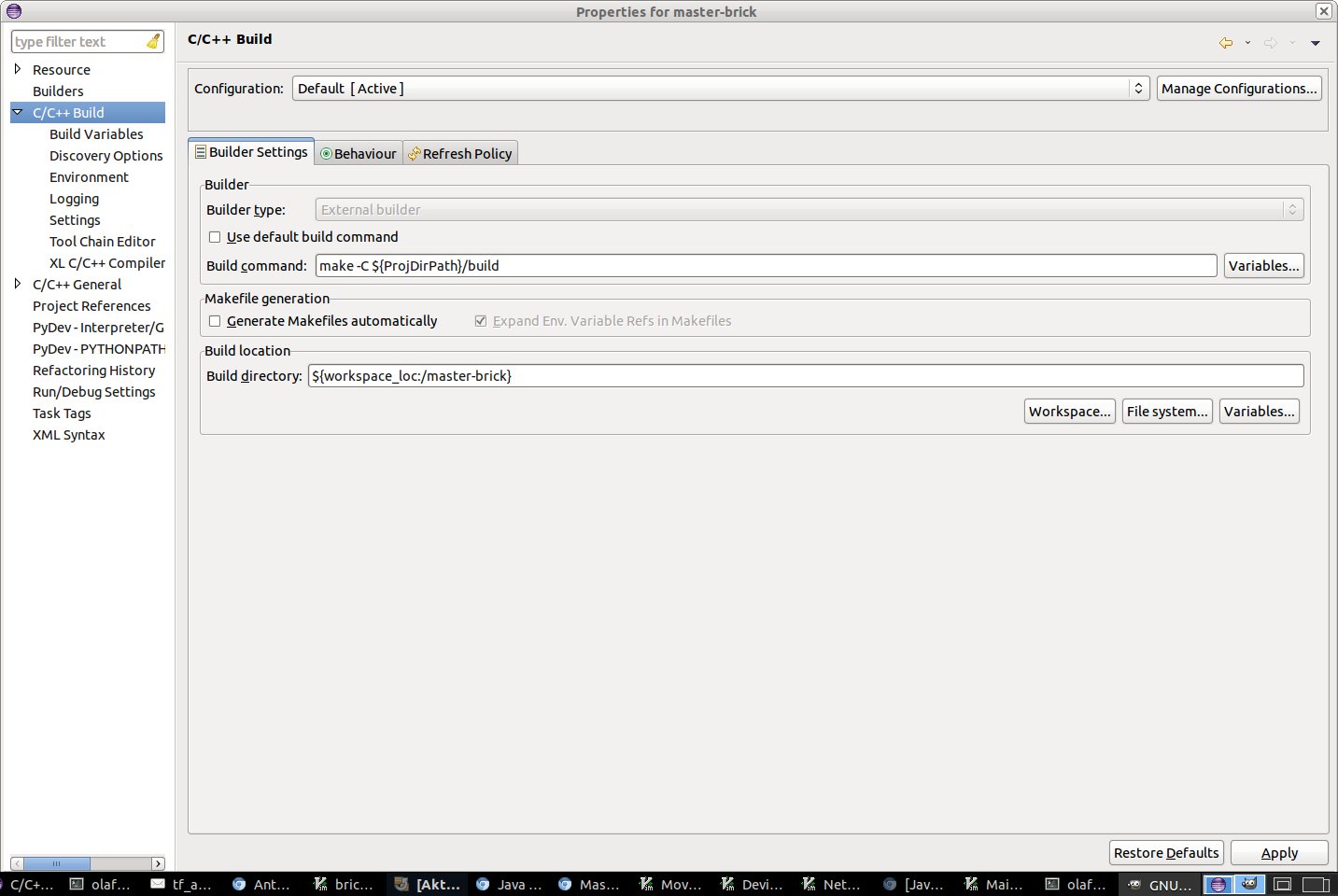Click the Manage Configurations button
The image size is (1338, 896).
1239,89
